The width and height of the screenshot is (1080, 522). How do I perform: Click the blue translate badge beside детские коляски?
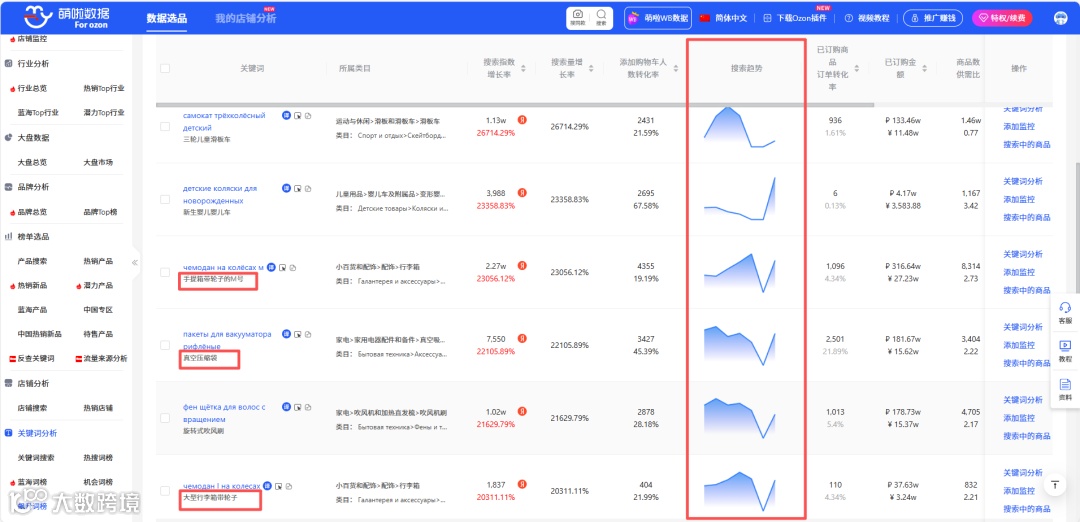click(286, 188)
